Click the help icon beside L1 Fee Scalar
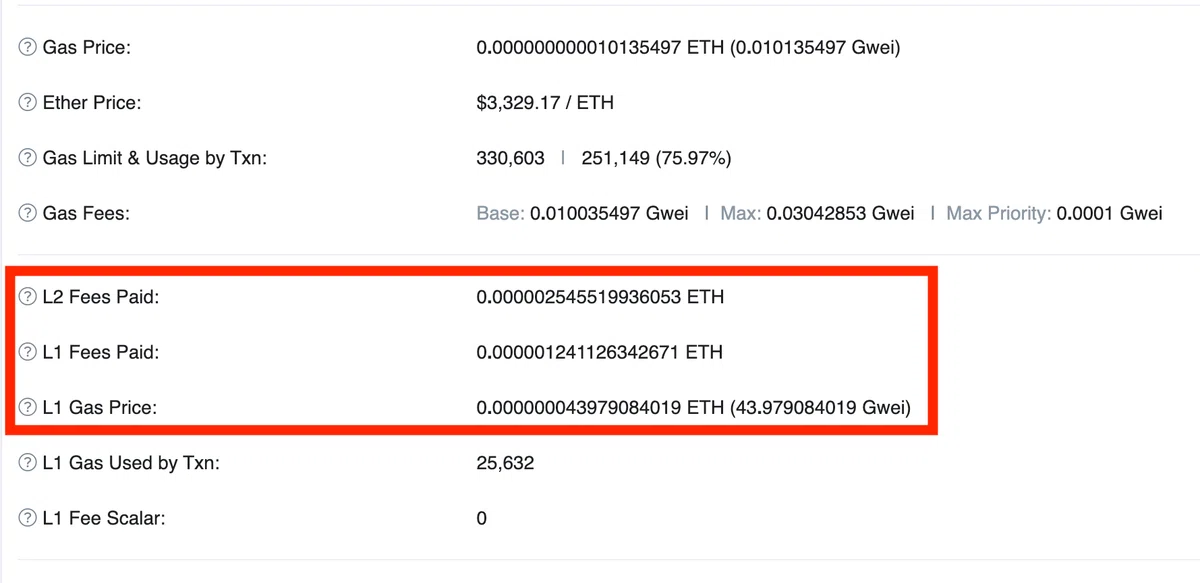 tap(29, 519)
